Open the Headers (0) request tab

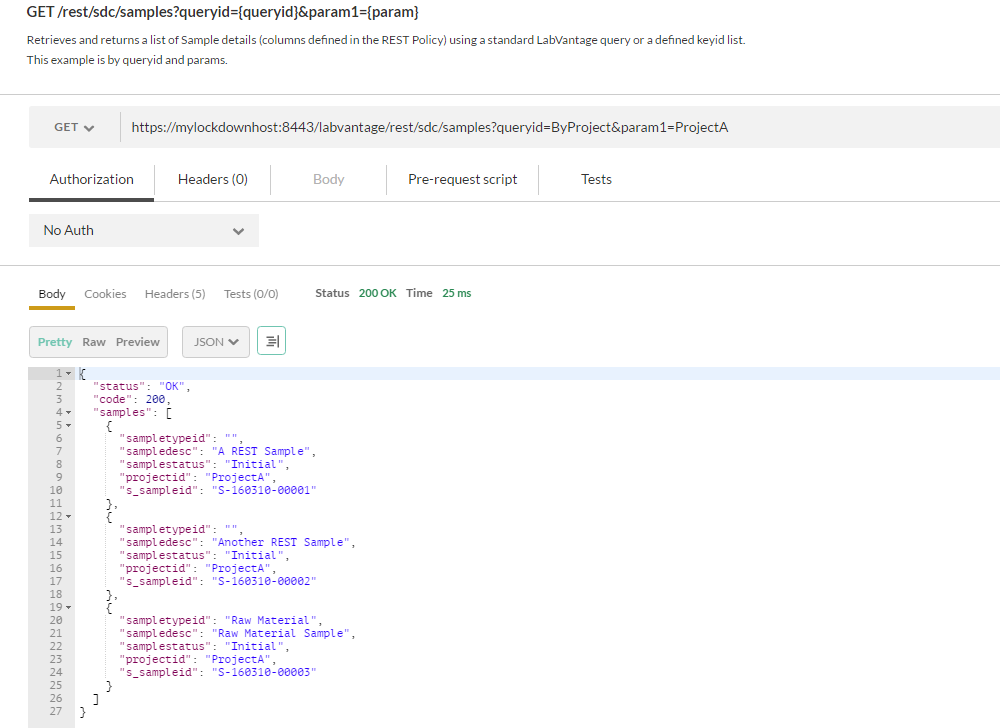pos(212,180)
